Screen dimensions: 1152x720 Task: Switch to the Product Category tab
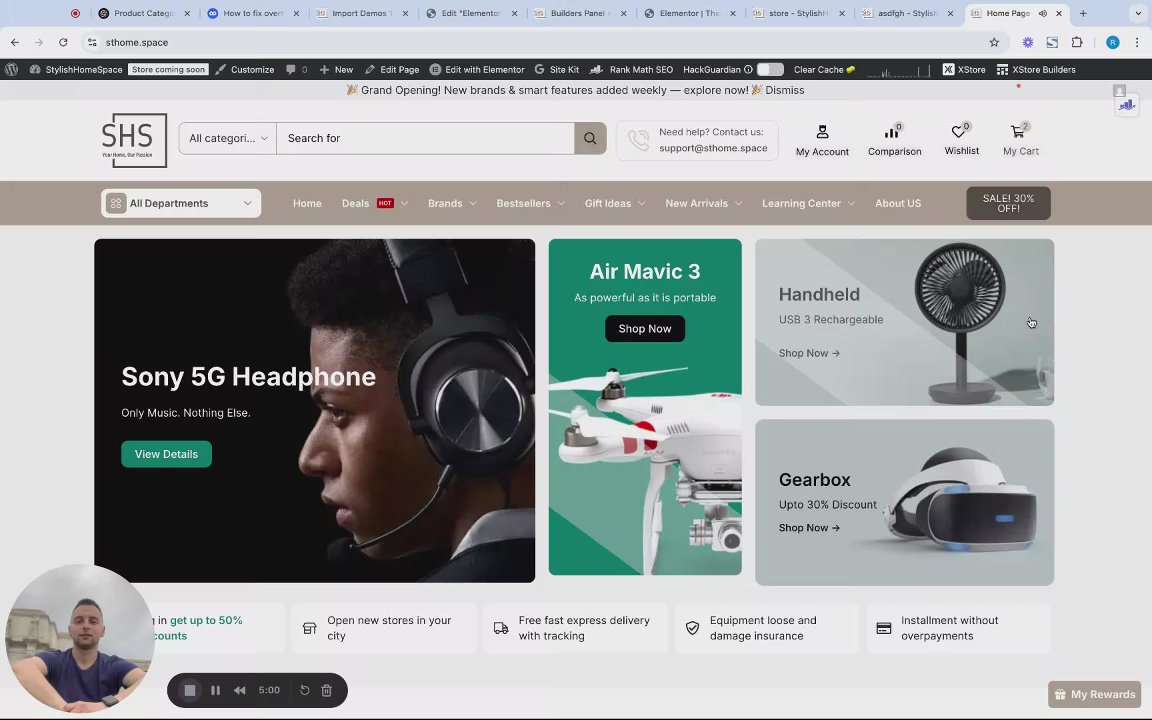click(144, 13)
